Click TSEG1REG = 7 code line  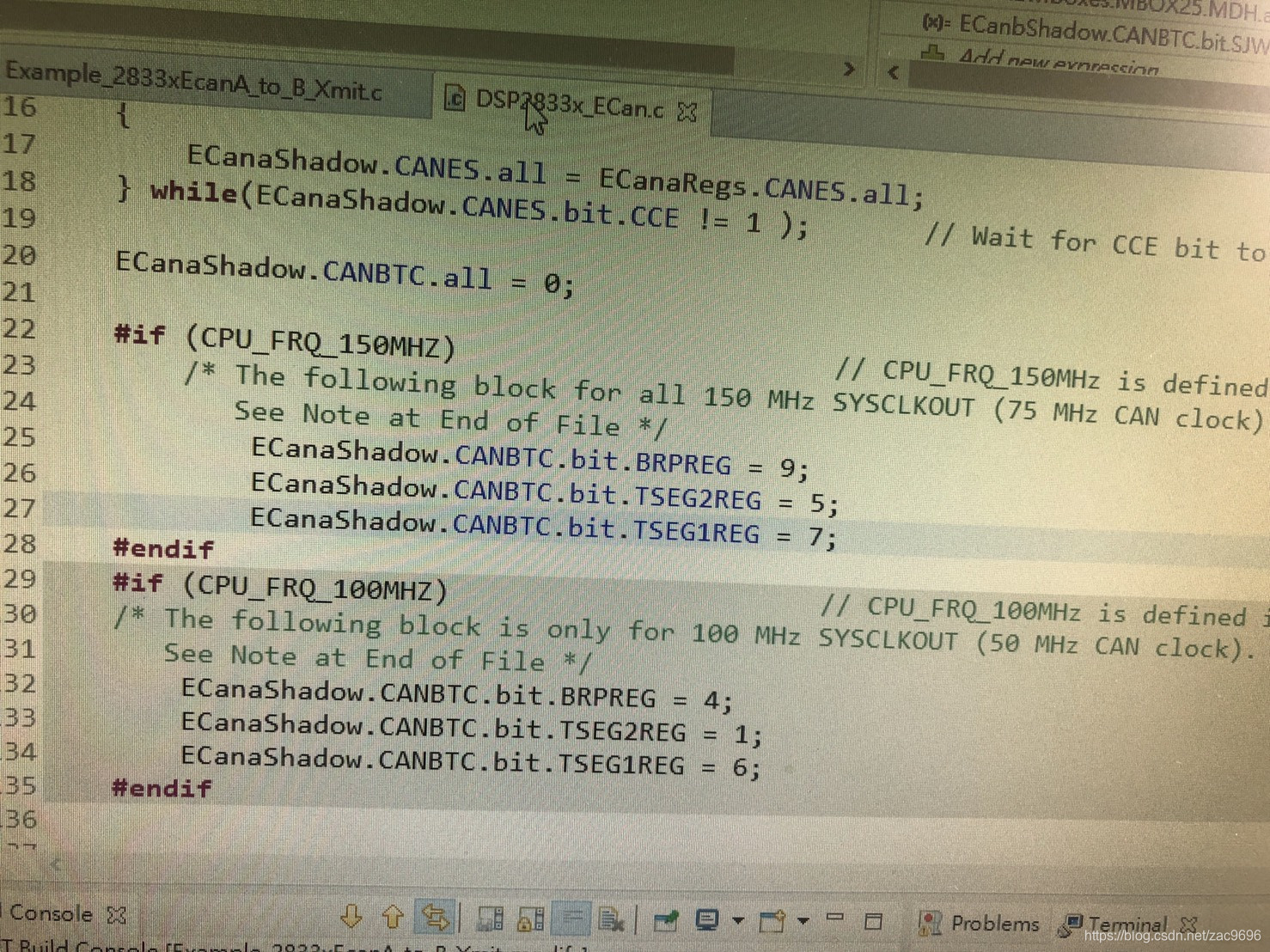[x=543, y=528]
